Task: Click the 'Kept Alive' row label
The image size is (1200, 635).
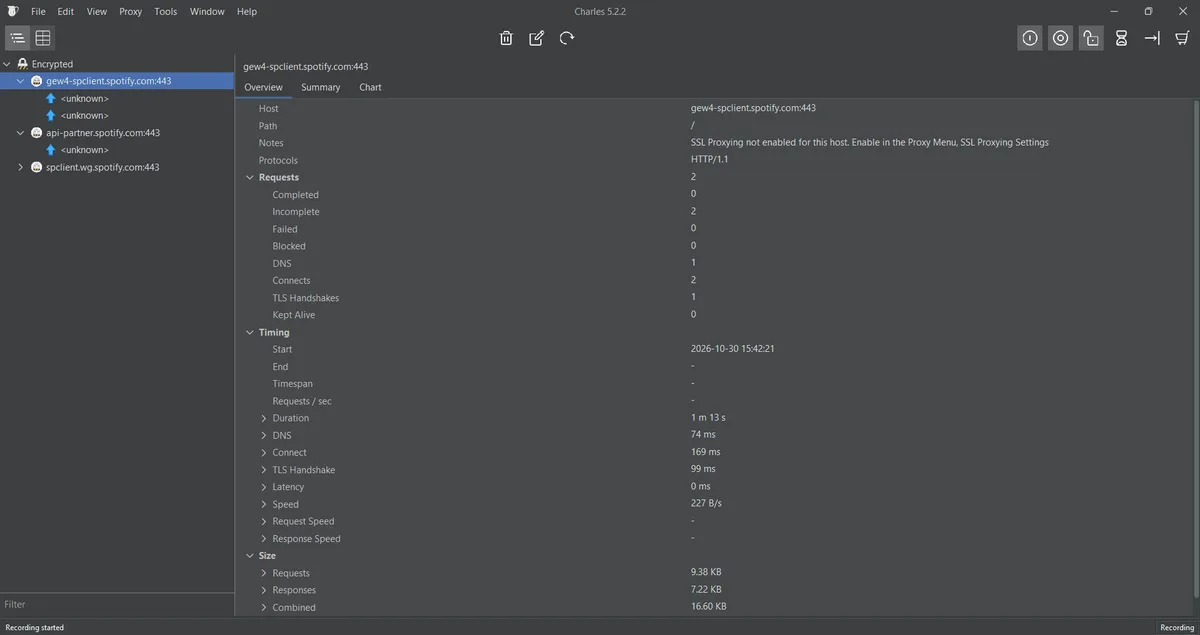Action: pos(294,315)
